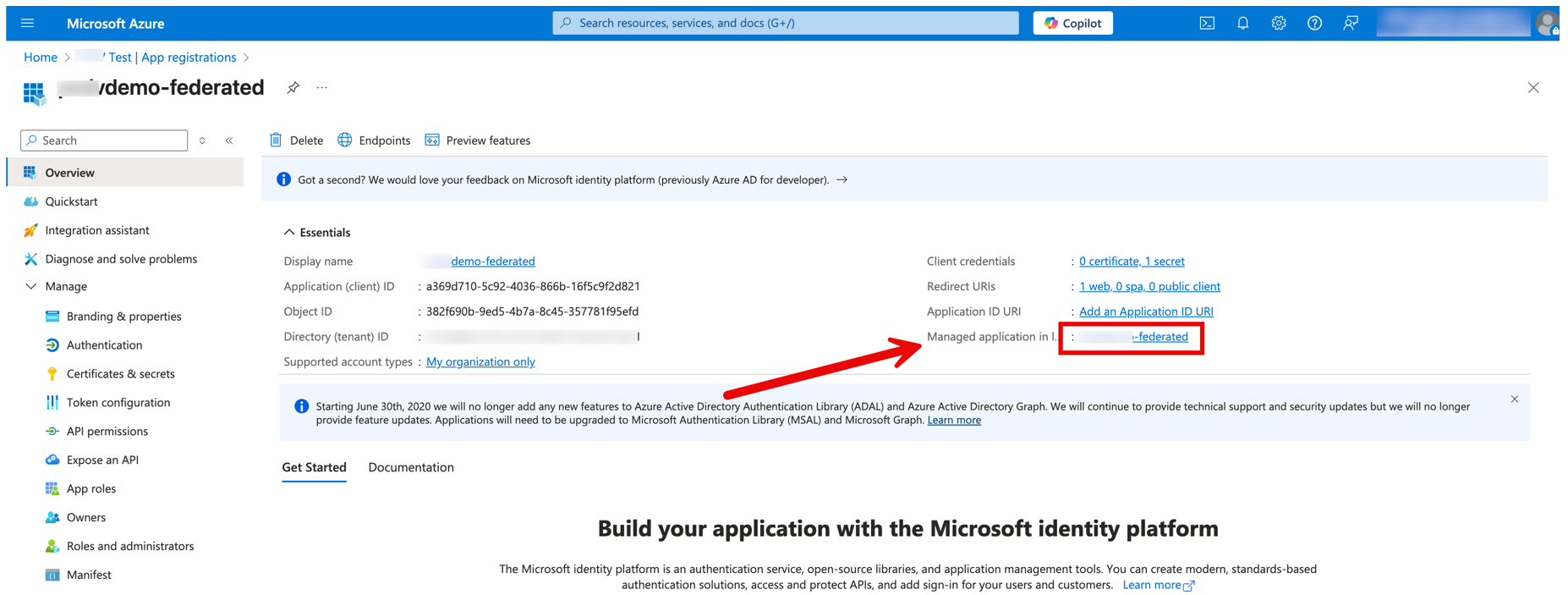Screen dimensions: 1568x595
Task: Click My organization only link
Action: click(480, 362)
